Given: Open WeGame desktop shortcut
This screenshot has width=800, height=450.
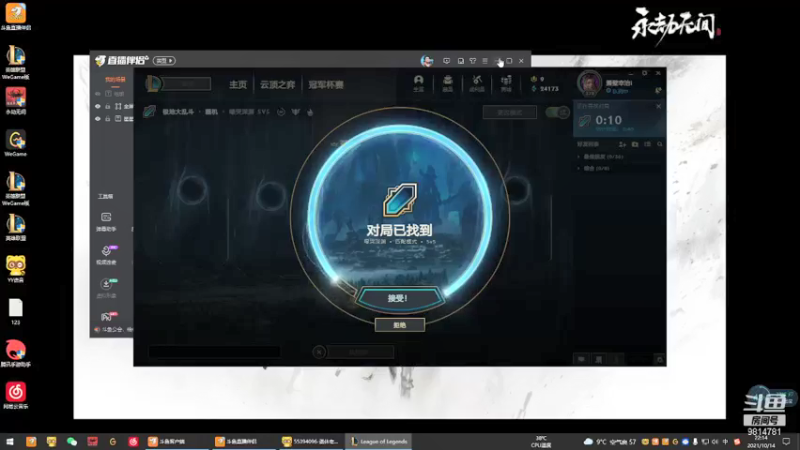Looking at the screenshot, I should [x=15, y=143].
